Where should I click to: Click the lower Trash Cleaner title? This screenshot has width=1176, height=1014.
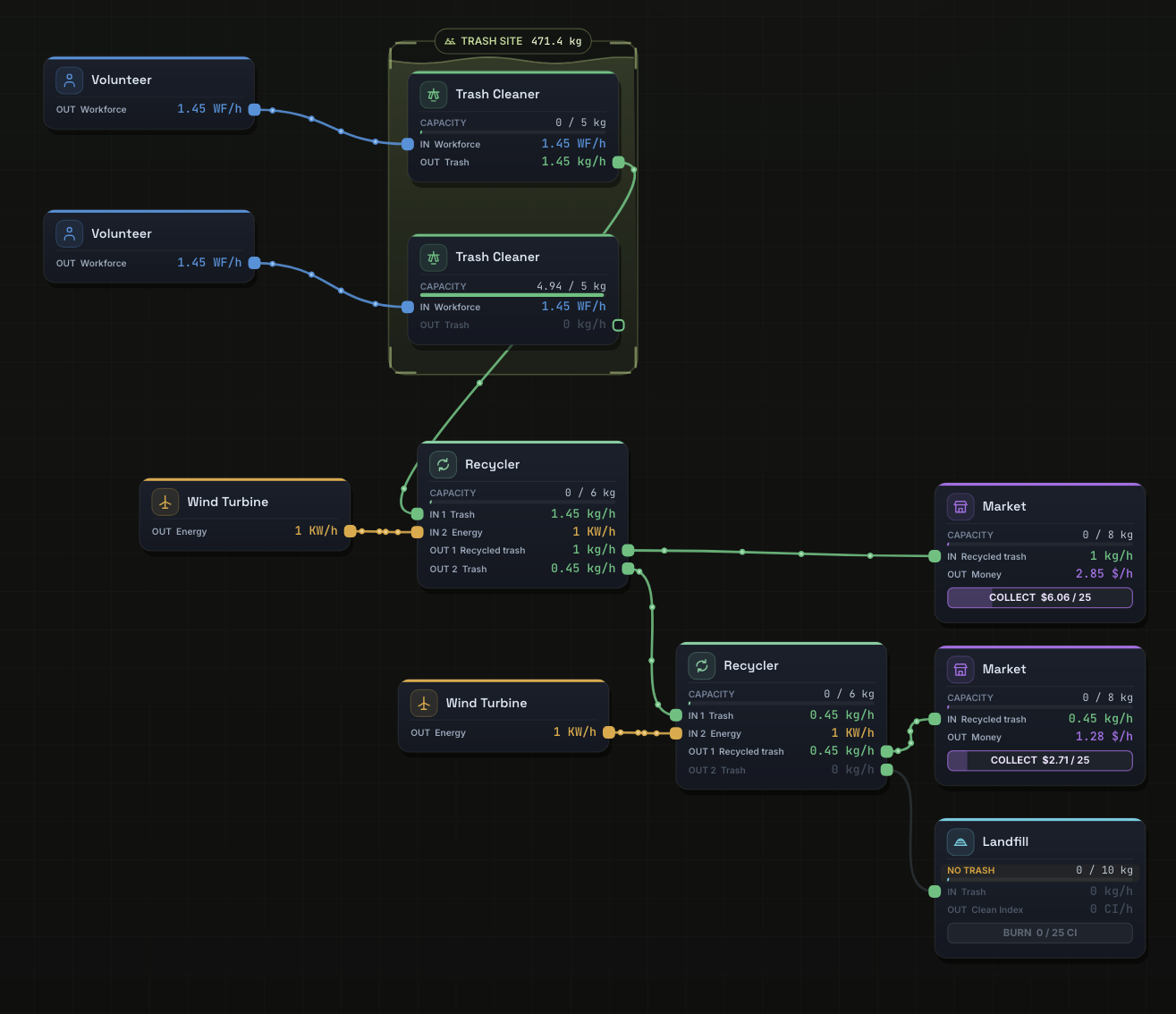click(497, 257)
